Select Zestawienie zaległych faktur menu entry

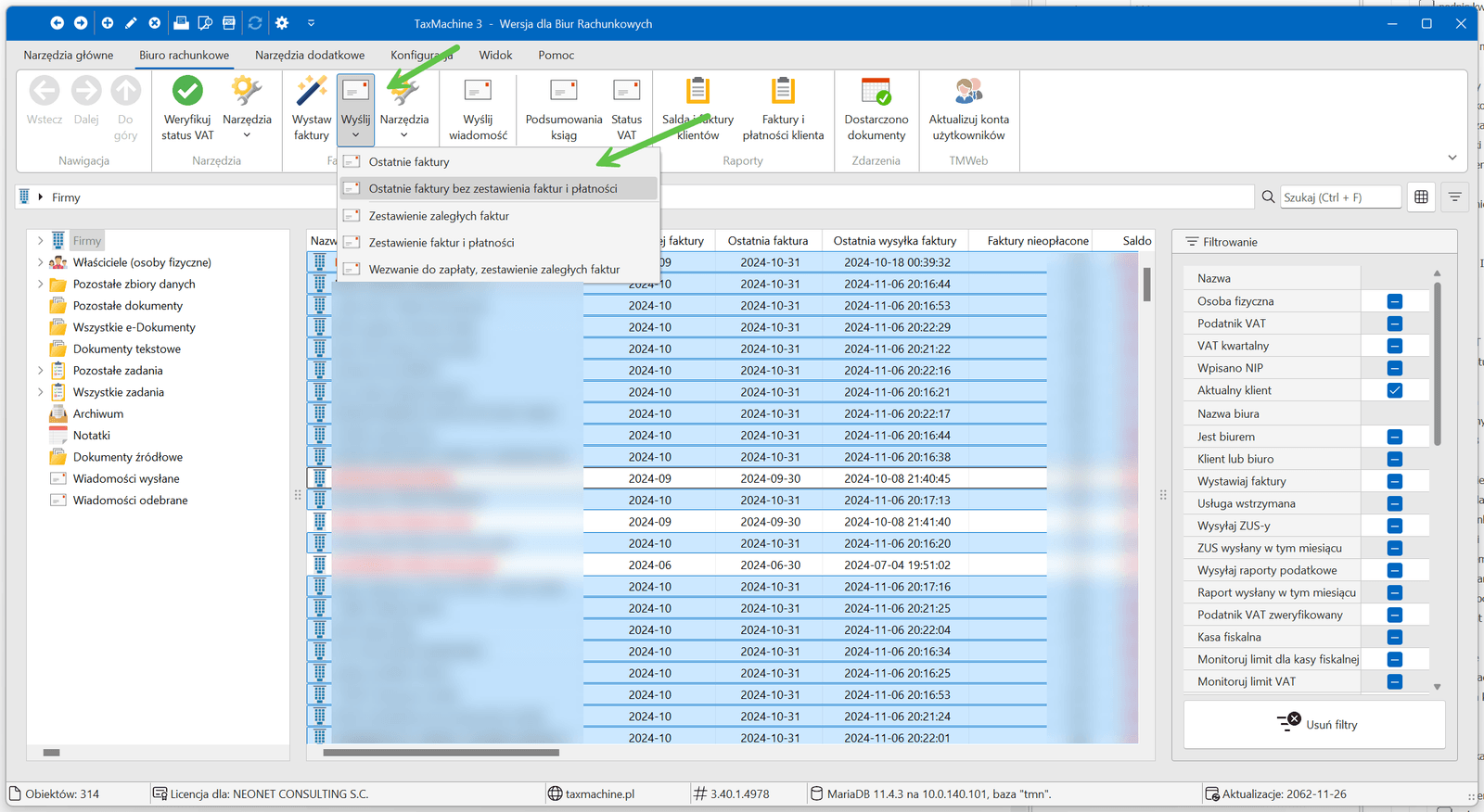(x=439, y=216)
